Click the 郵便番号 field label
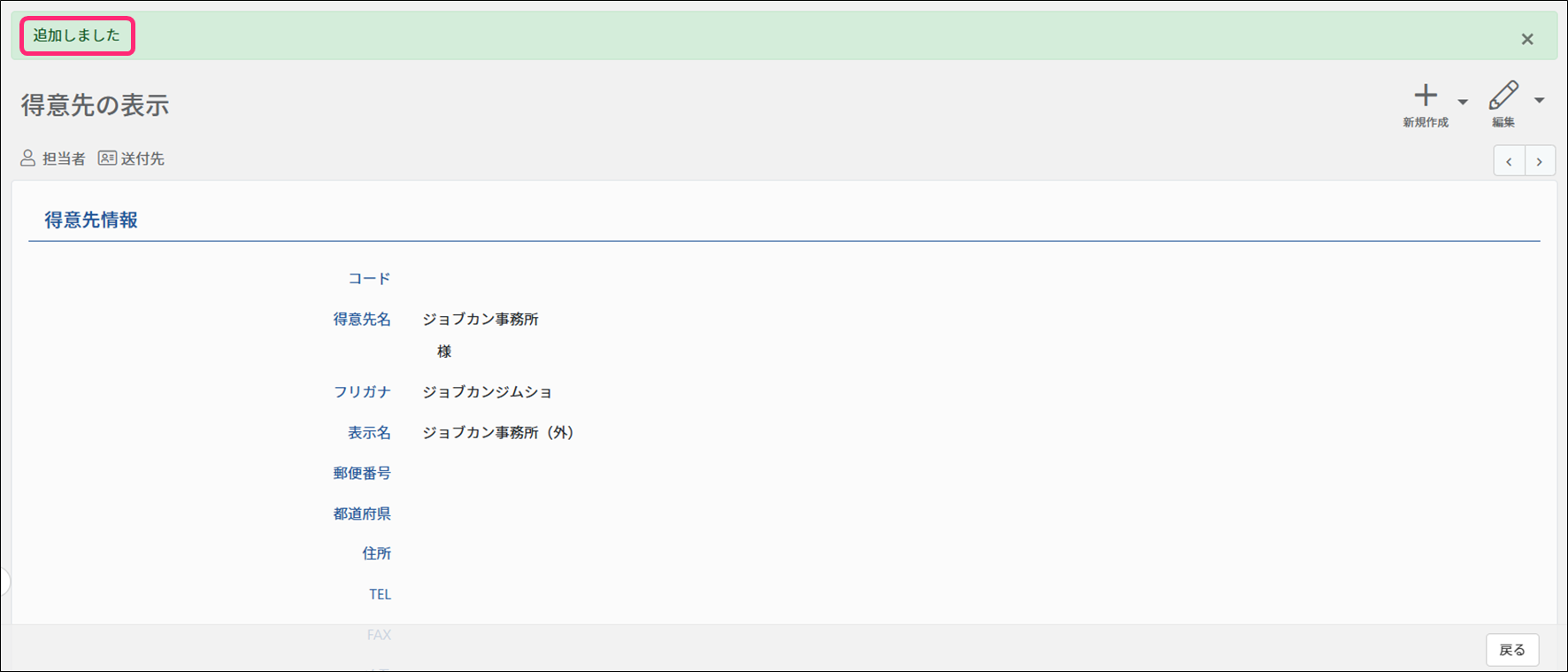This screenshot has height=672, width=1568. (x=362, y=473)
